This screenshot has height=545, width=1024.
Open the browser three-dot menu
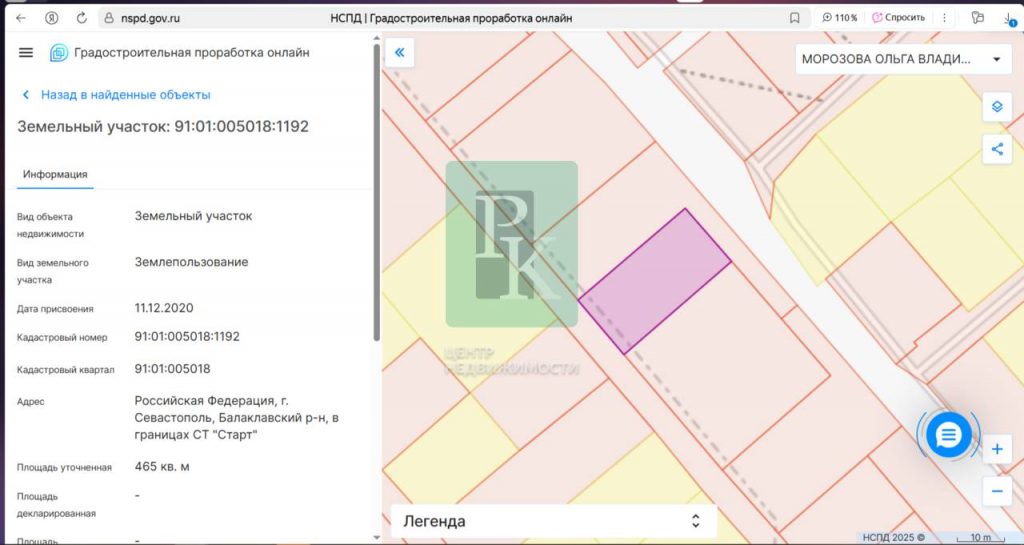(x=944, y=18)
